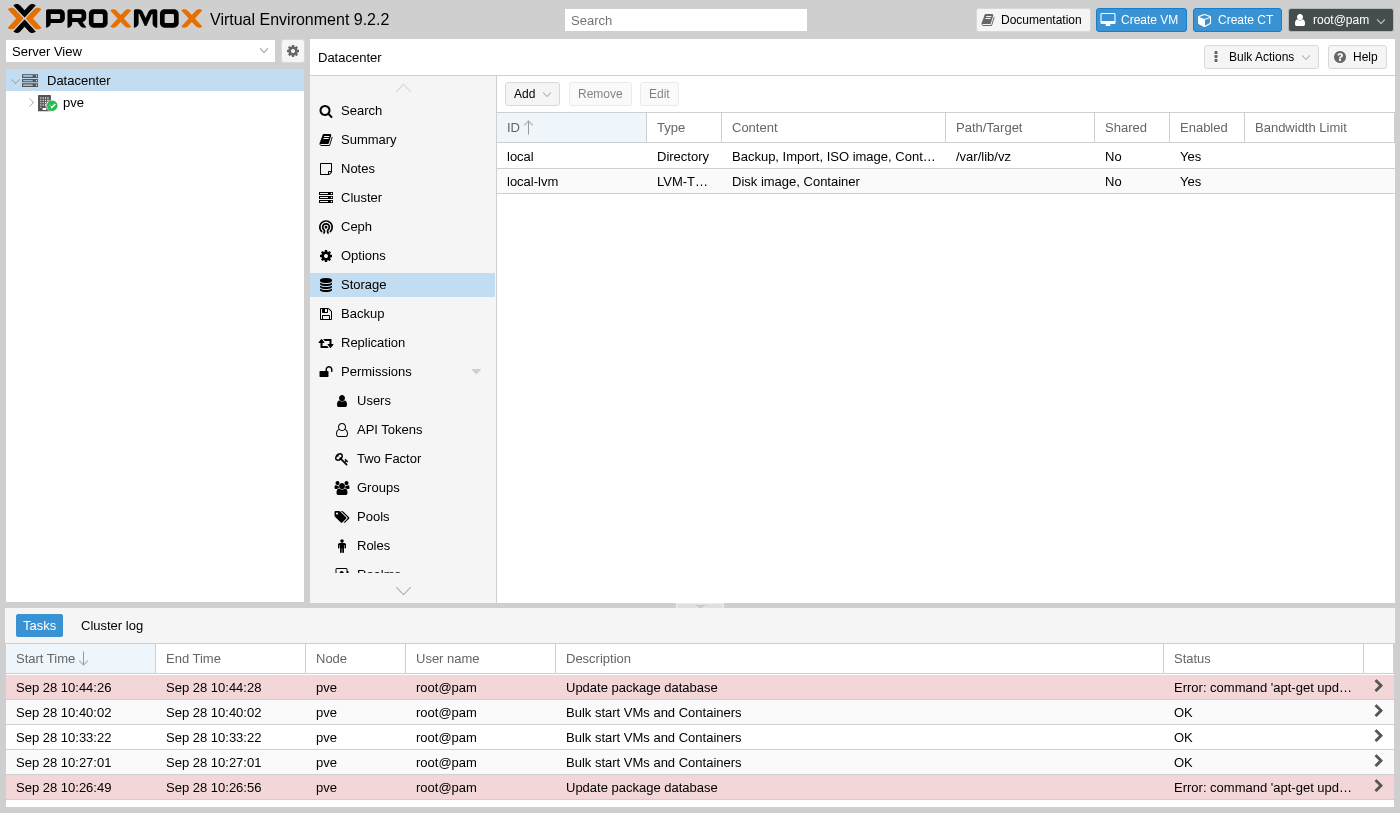Open details arrow for 10:40:02 task
This screenshot has height=813, width=1400.
(x=1378, y=711)
